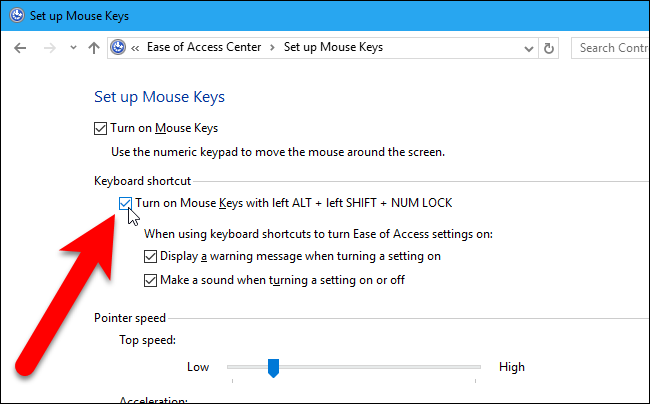Image resolution: width=650 pixels, height=404 pixels.
Task: Toggle Make a sound when turning setting on
Action: [151, 280]
